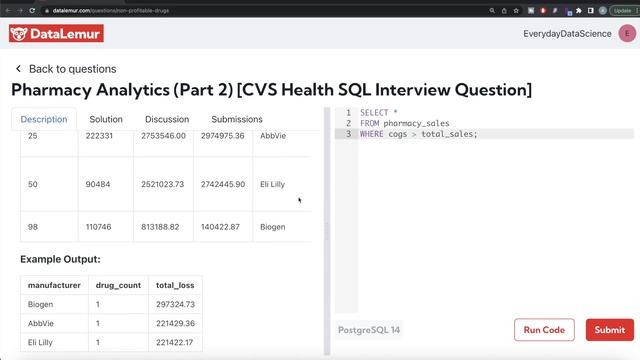The image size is (640, 360).
Task: Click the Biogen cell in the sample data table
Action: coord(273,227)
